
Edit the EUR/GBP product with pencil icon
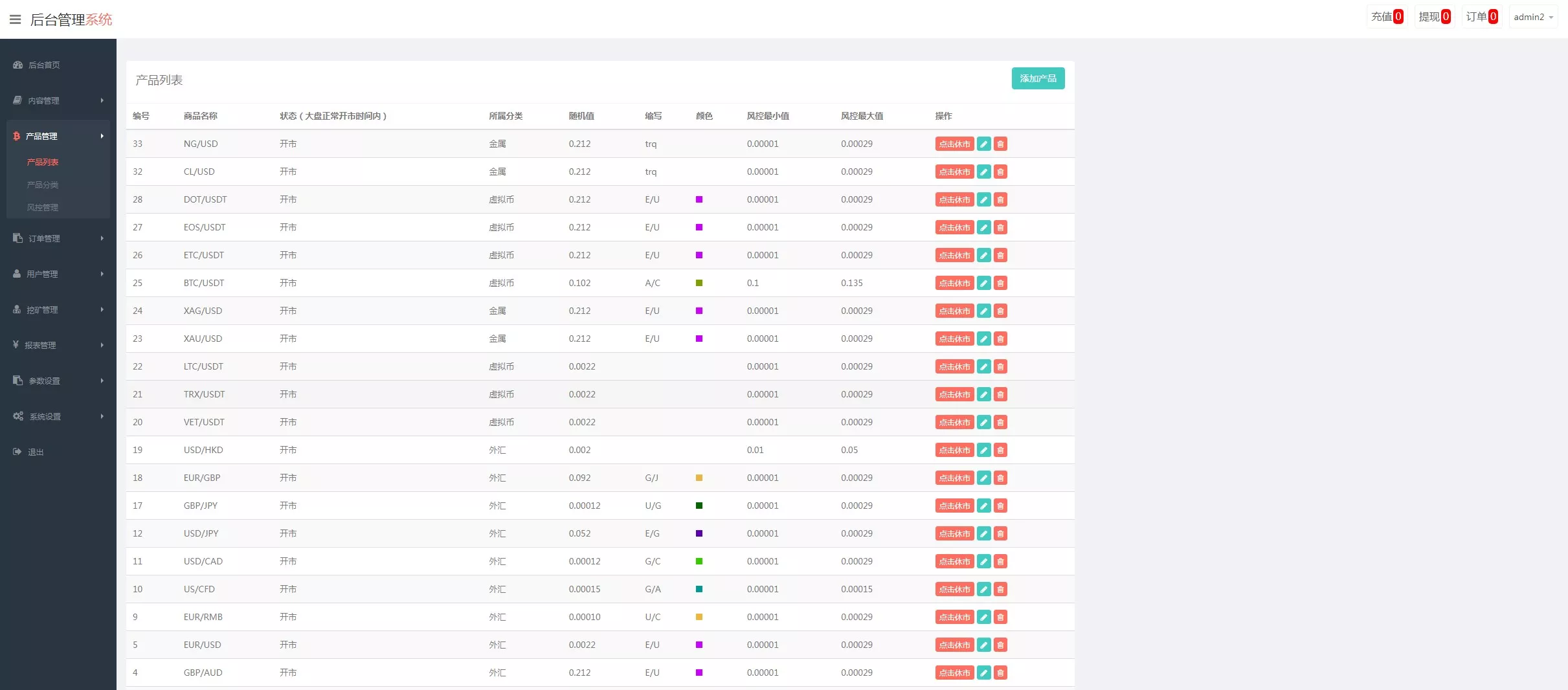pos(983,478)
